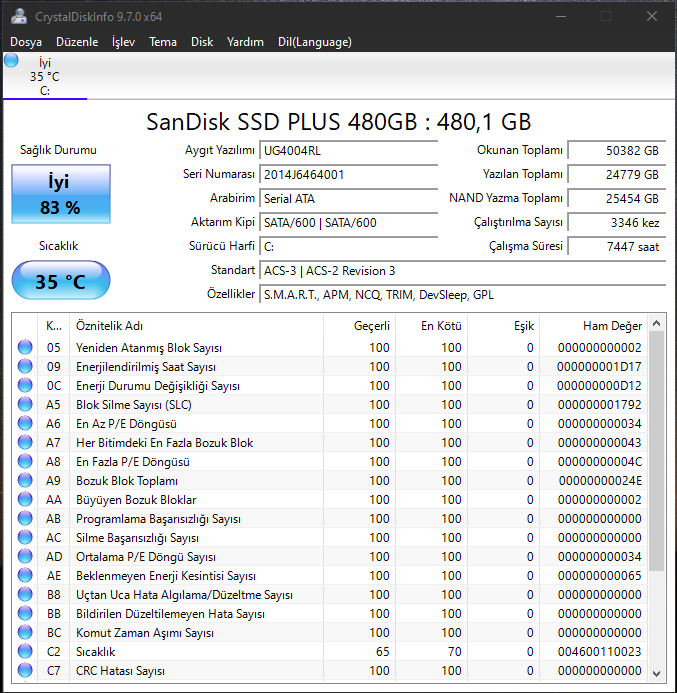Click status orb for Enerji Durumu Değişikliği Sayısı
This screenshot has width=677, height=693.
25,385
